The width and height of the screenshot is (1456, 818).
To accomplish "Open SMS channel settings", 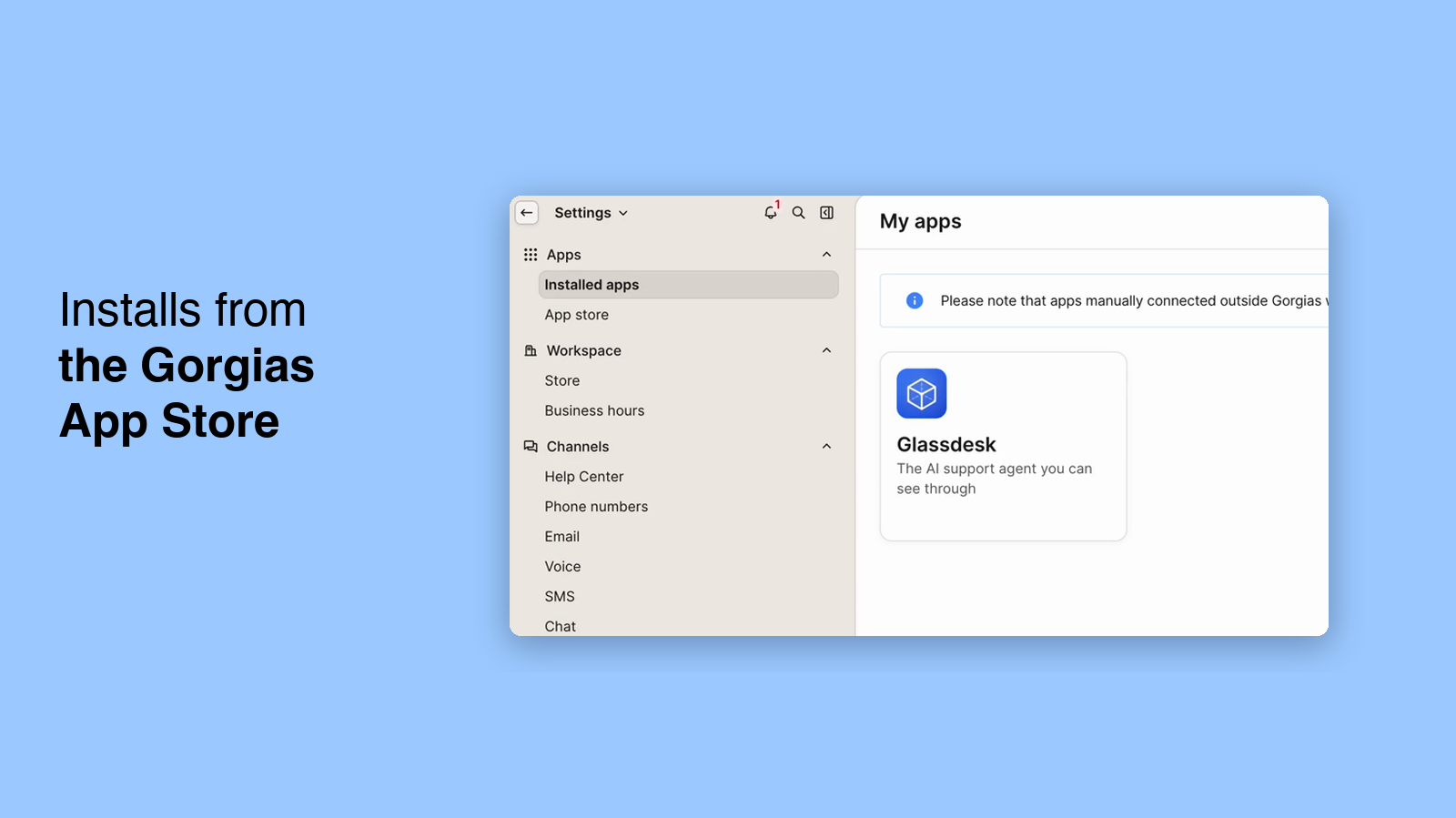I will coord(560,597).
